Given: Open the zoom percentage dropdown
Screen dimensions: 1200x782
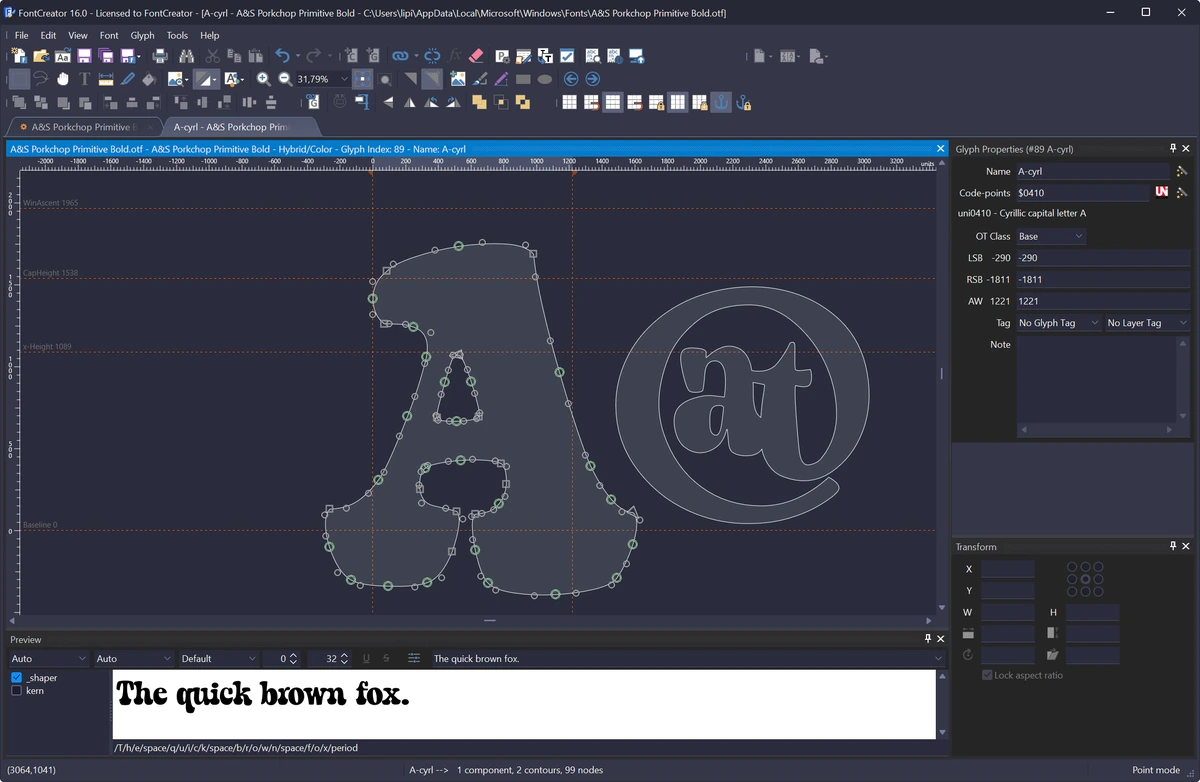Looking at the screenshot, I should coord(344,79).
